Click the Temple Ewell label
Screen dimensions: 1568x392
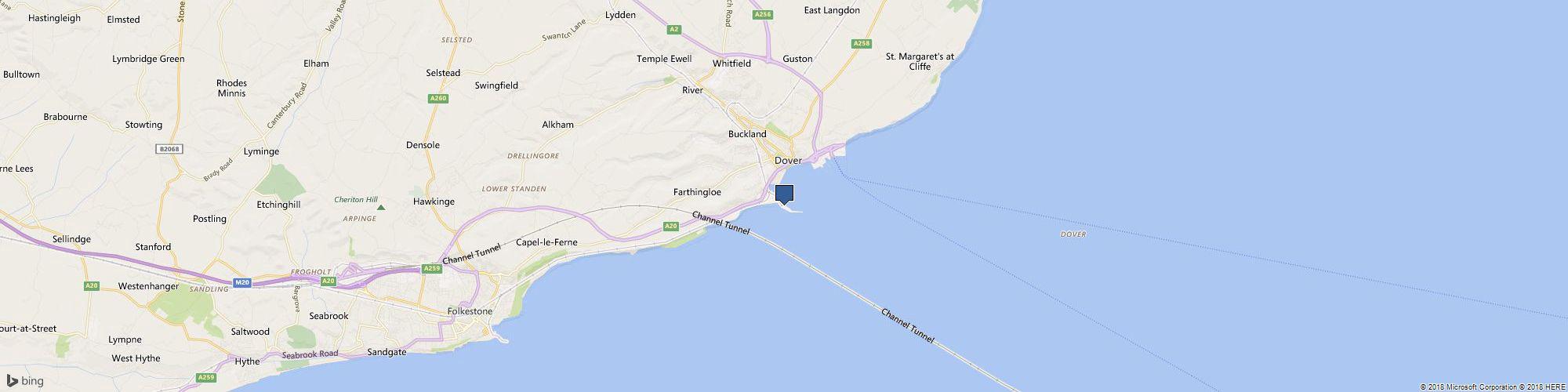[664, 59]
